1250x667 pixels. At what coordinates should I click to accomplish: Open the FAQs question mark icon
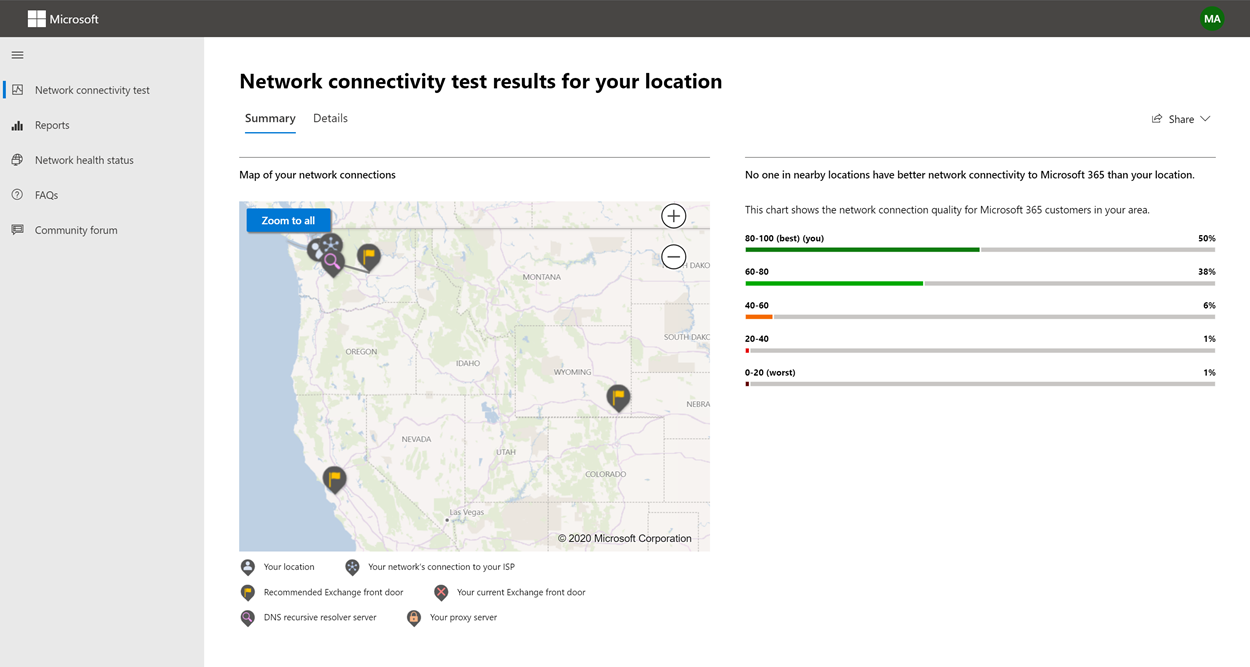pyautogui.click(x=18, y=194)
